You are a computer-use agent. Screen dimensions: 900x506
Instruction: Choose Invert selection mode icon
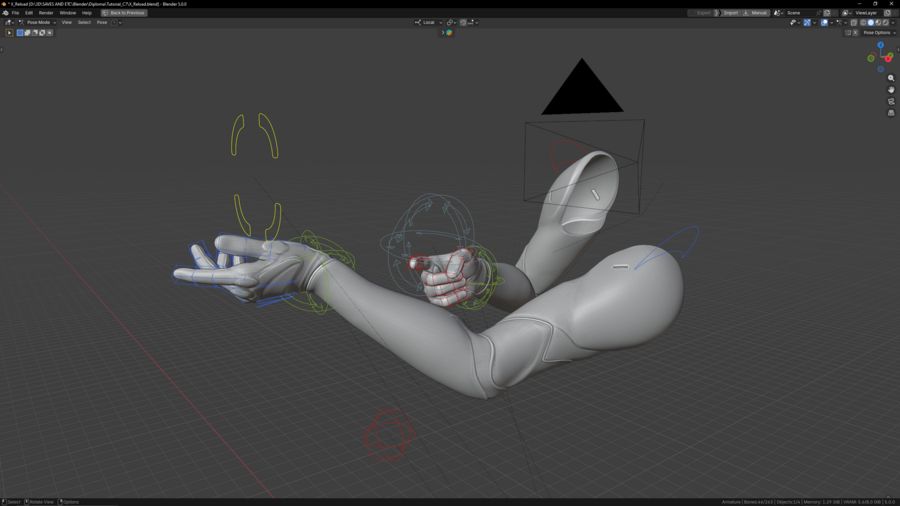point(42,33)
